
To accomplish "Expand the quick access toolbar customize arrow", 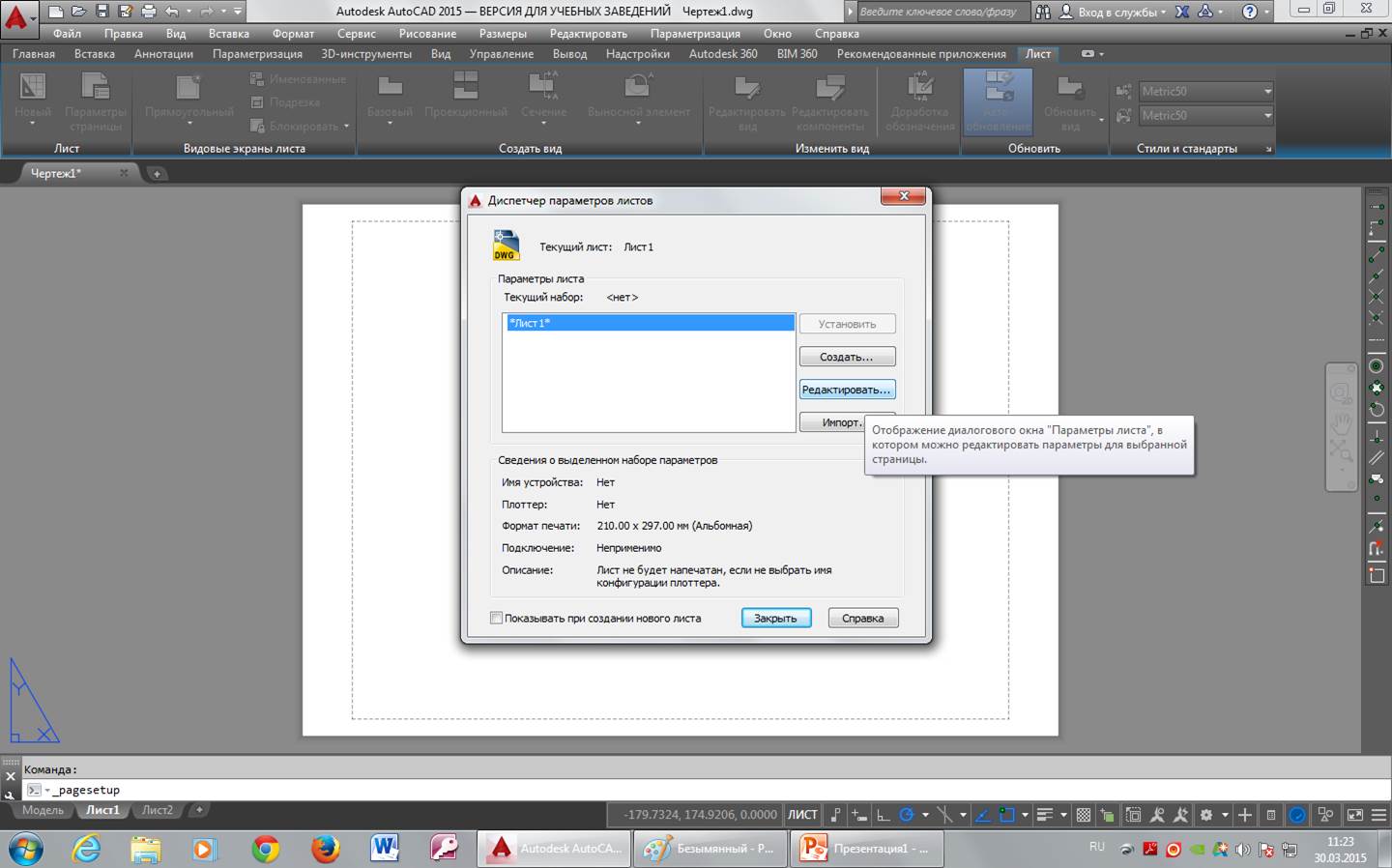I will pyautogui.click(x=238, y=12).
